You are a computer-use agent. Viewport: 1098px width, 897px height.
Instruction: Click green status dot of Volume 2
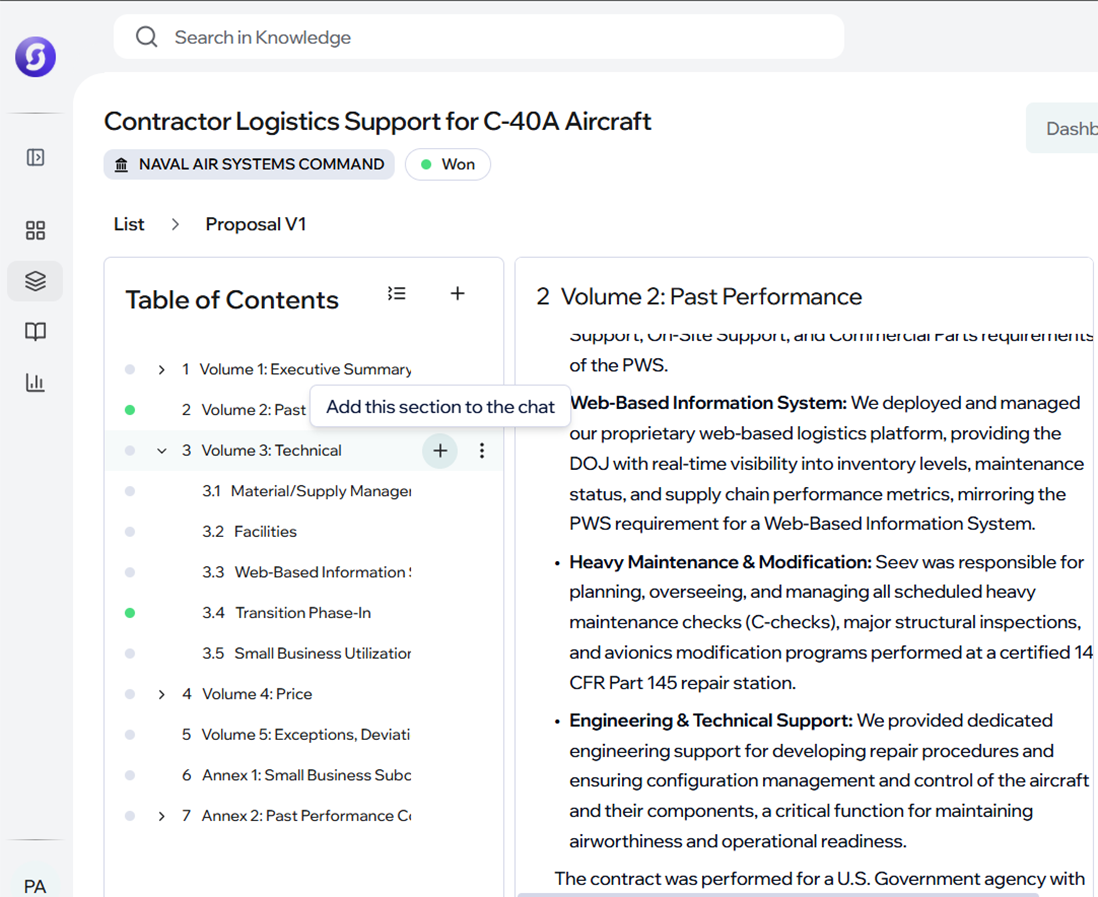[130, 410]
